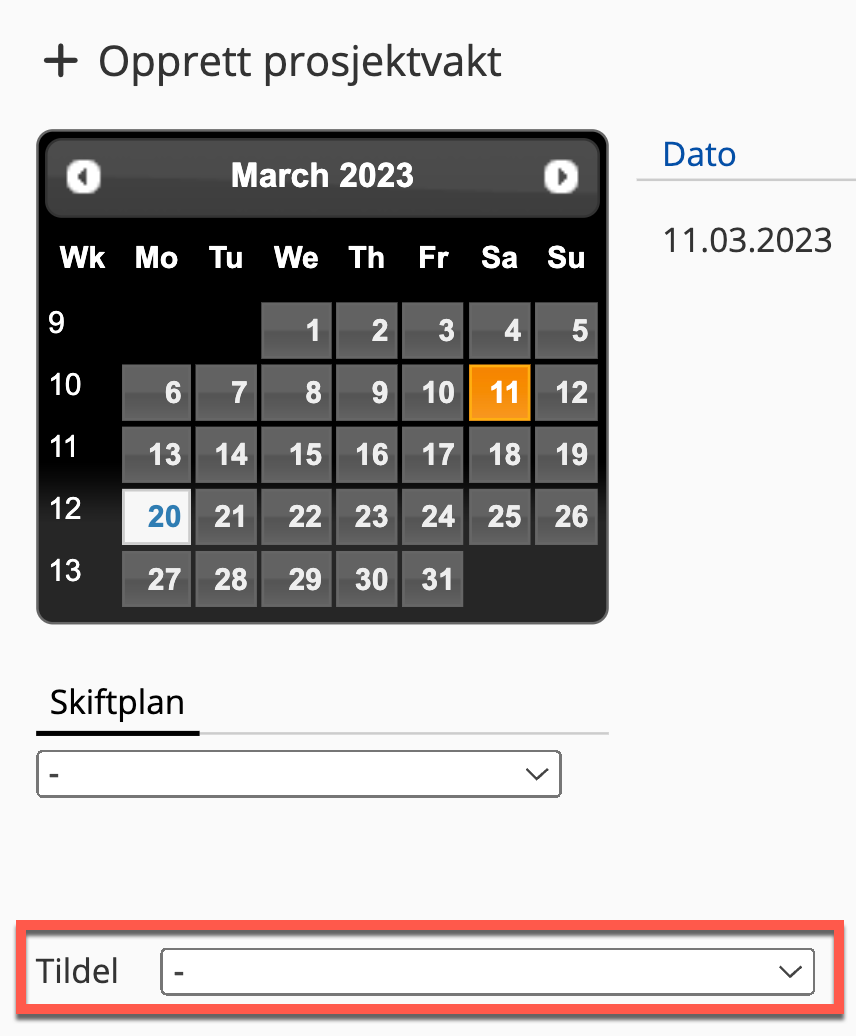Expand the Tildel dropdown
856x1036 pixels.
[487, 971]
